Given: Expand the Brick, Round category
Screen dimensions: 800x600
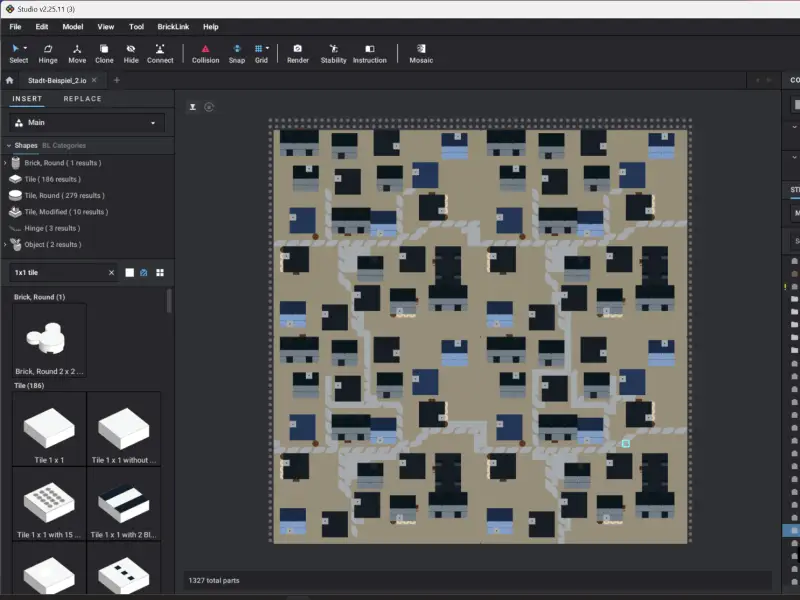Looking at the screenshot, I should coord(5,163).
